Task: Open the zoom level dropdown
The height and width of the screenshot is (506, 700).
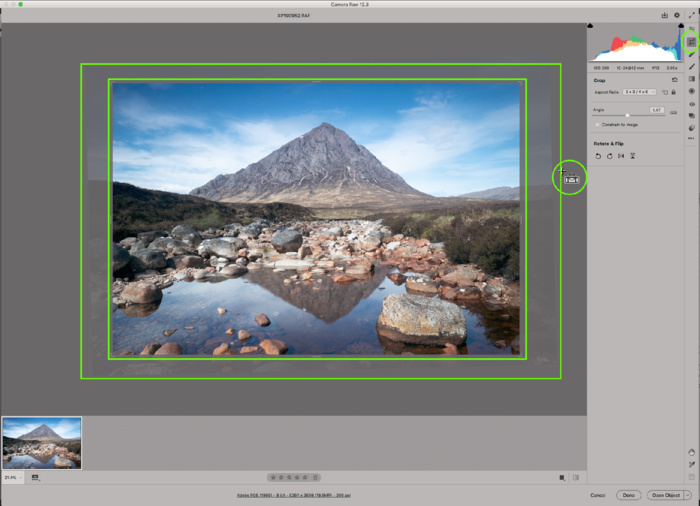Action: (14, 478)
